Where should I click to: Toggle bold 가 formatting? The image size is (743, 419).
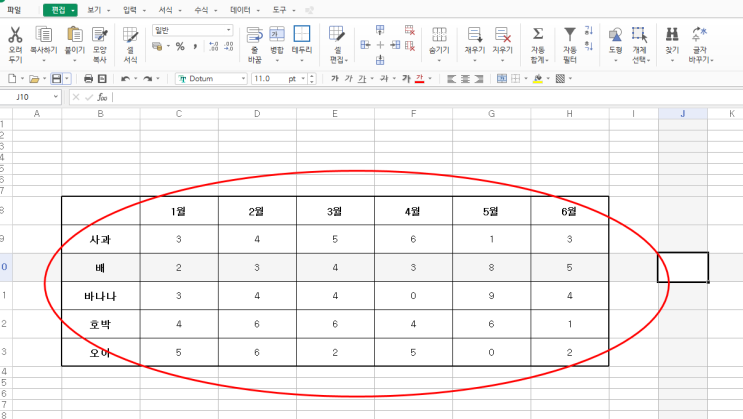(335, 79)
